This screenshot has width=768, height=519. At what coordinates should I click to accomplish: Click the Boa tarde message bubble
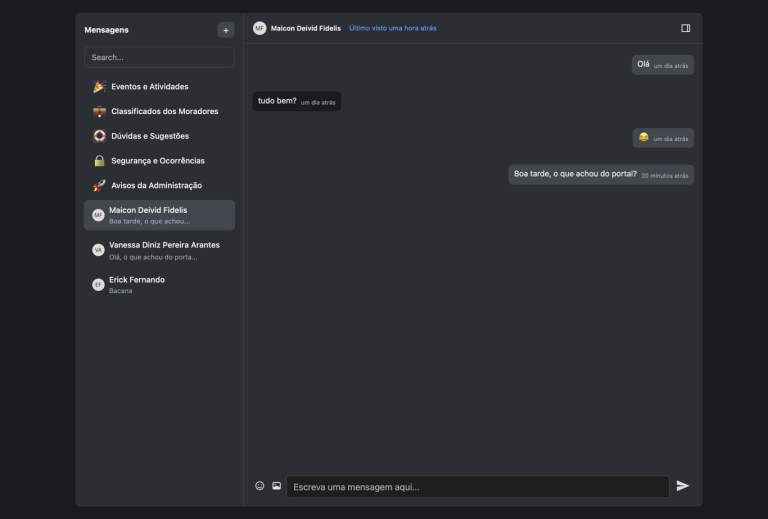point(601,174)
